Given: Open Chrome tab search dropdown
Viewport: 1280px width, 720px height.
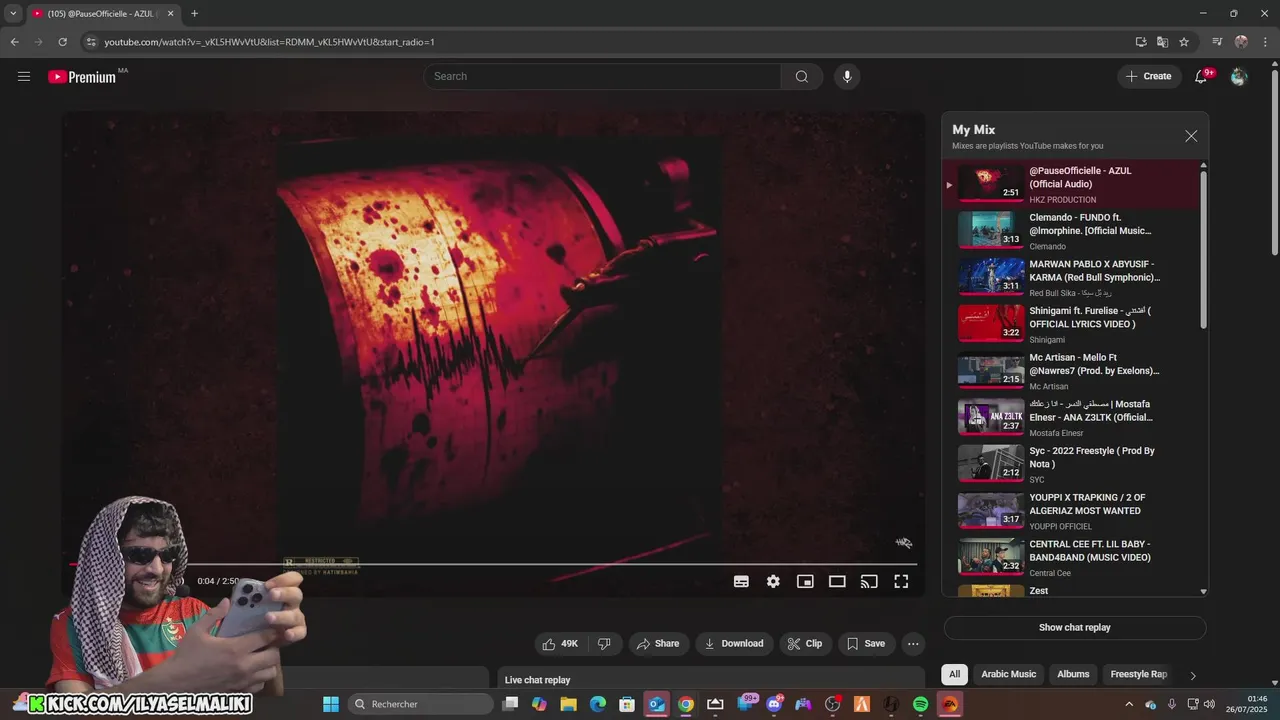Looking at the screenshot, I should (x=13, y=14).
